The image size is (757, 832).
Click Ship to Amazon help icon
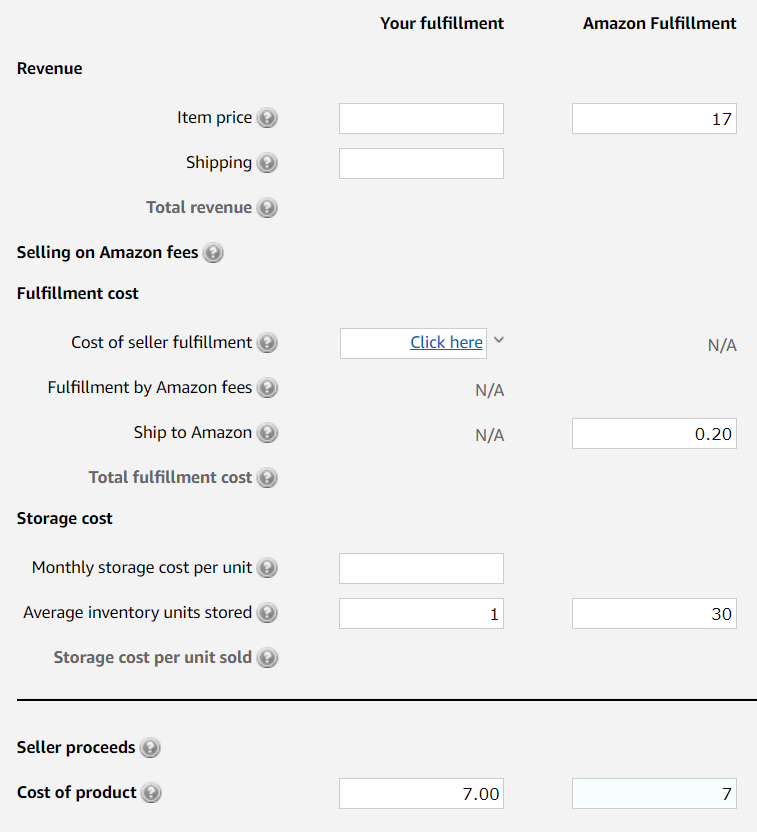point(267,433)
